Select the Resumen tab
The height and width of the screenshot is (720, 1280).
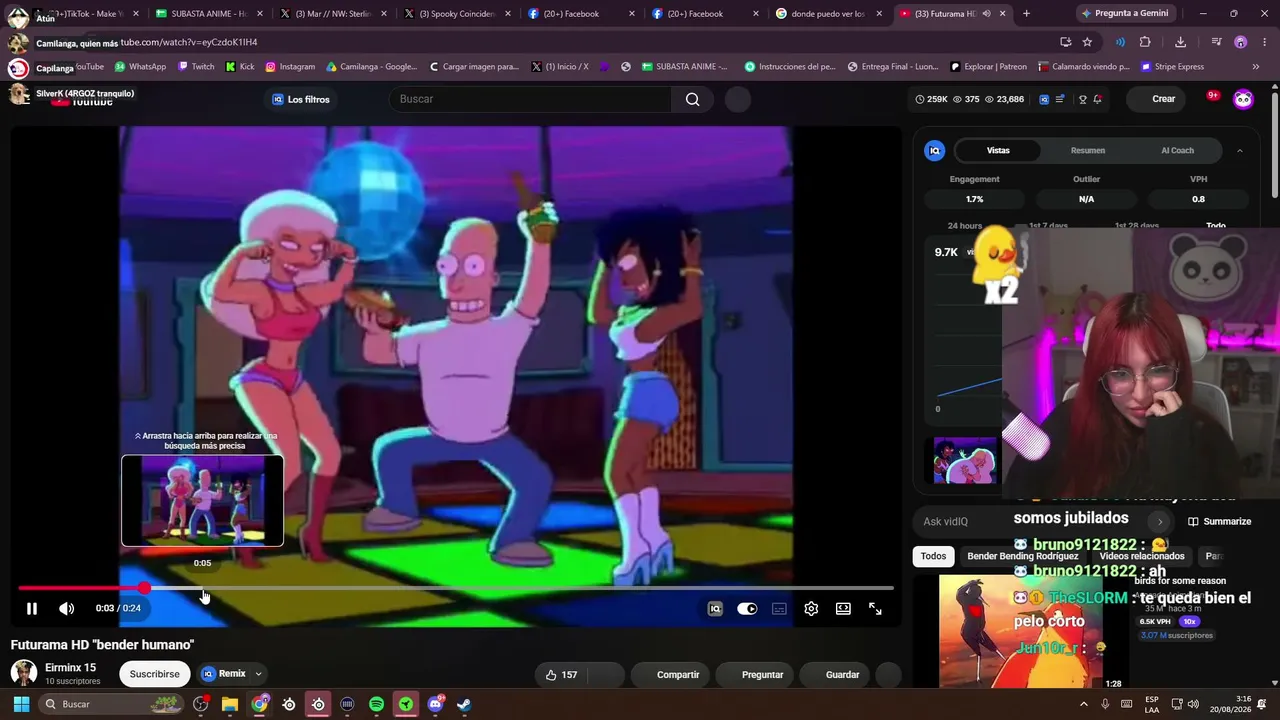coord(1088,150)
